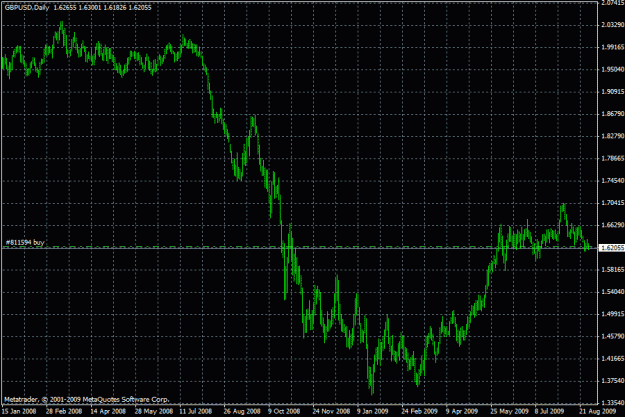Image resolution: width=625 pixels, height=417 pixels.
Task: Click the 1.99165 price axis label
Action: pyautogui.click(x=613, y=47)
